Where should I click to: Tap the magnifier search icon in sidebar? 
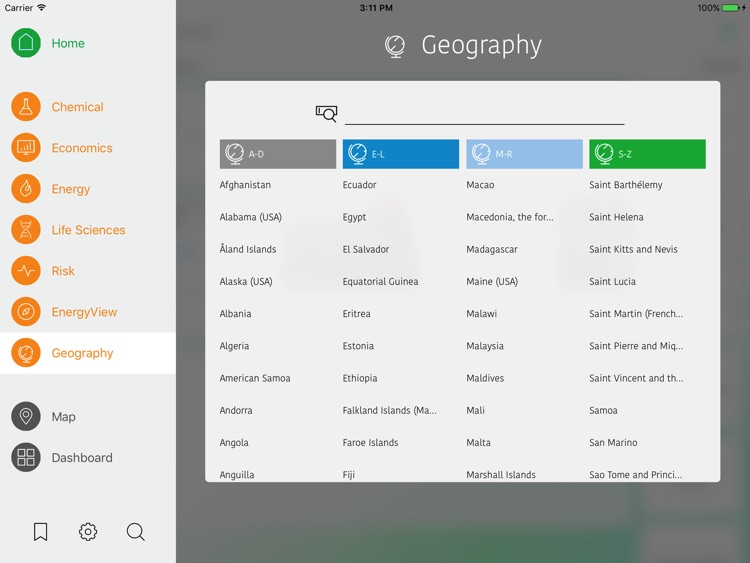pyautogui.click(x=136, y=531)
